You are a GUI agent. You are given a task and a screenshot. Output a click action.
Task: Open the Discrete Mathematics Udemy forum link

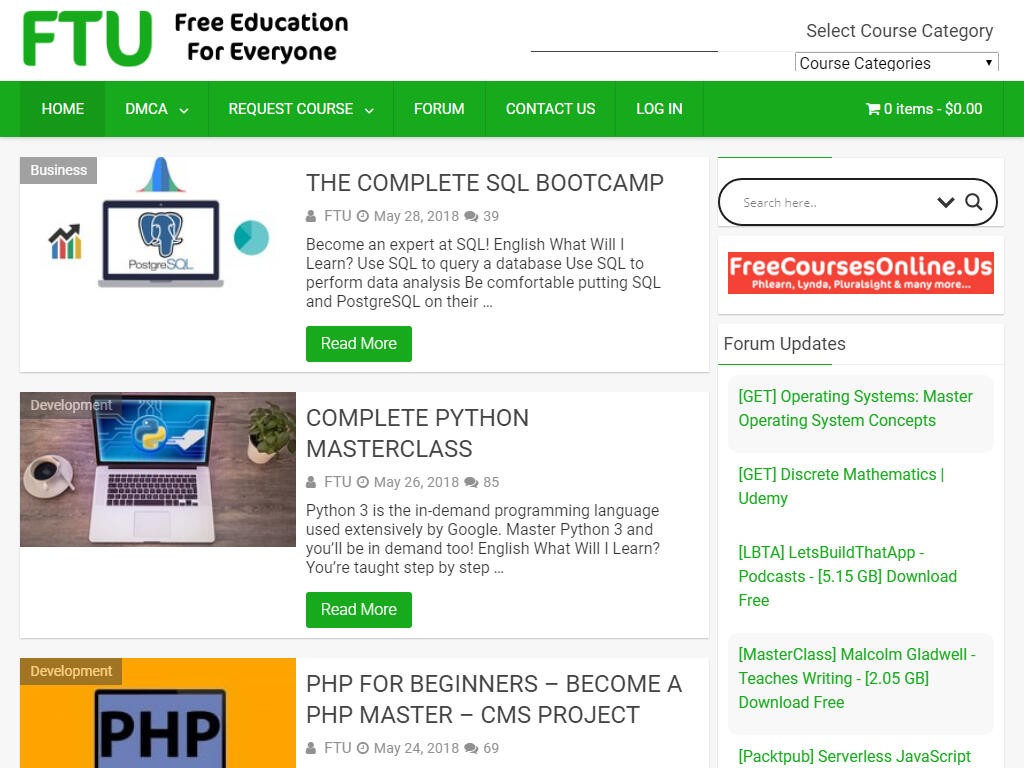841,486
